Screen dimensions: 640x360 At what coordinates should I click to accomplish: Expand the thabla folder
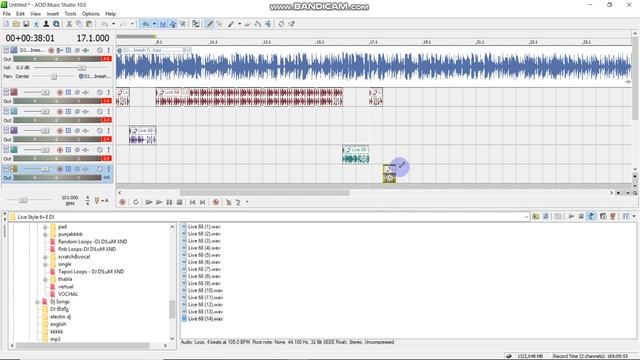coord(45,280)
